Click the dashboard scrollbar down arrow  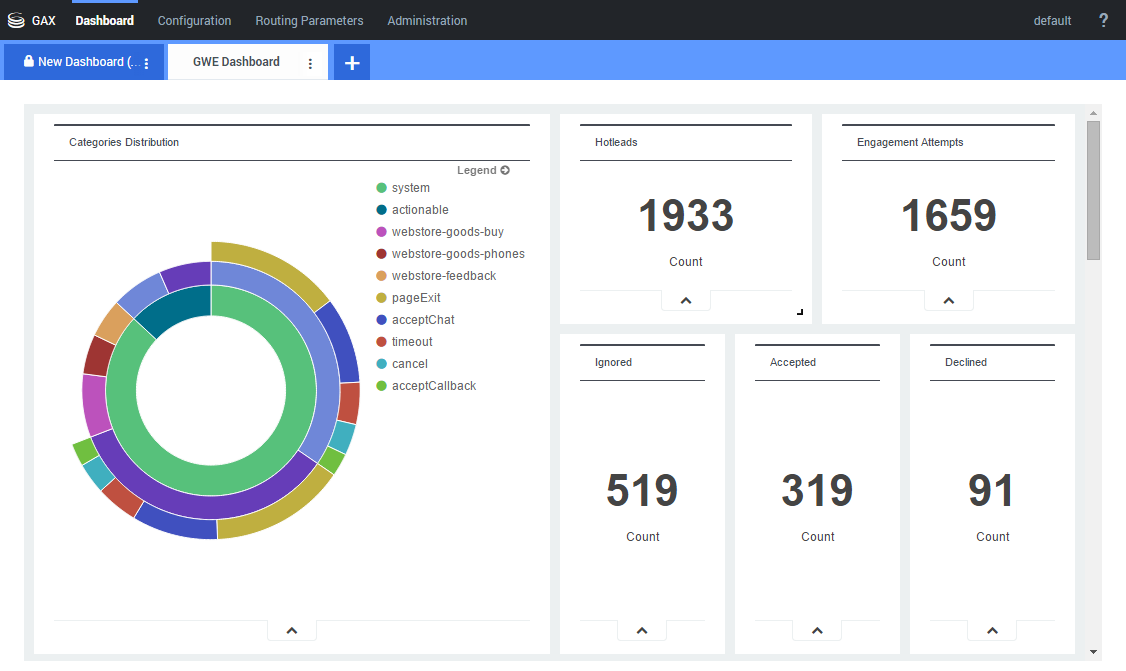1093,652
